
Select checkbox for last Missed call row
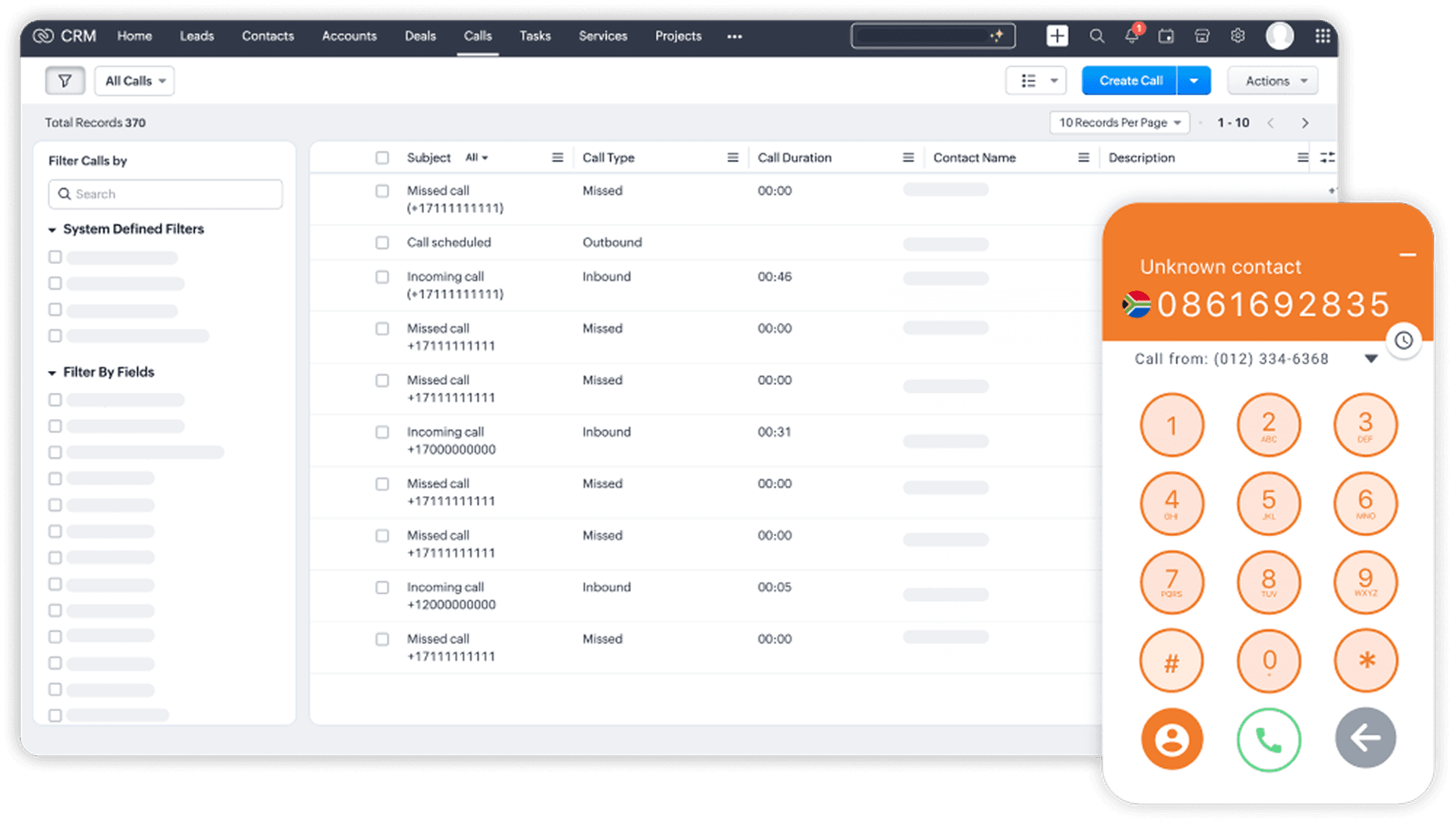382,639
